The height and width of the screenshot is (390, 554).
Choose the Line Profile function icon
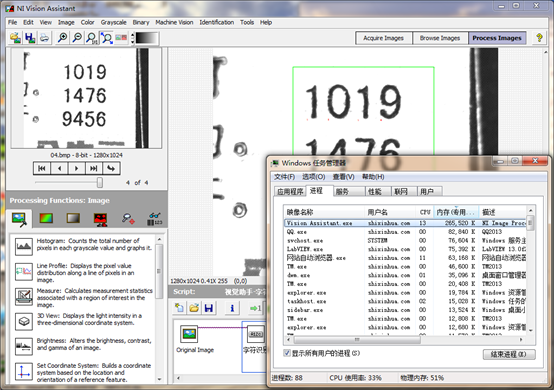click(24, 272)
